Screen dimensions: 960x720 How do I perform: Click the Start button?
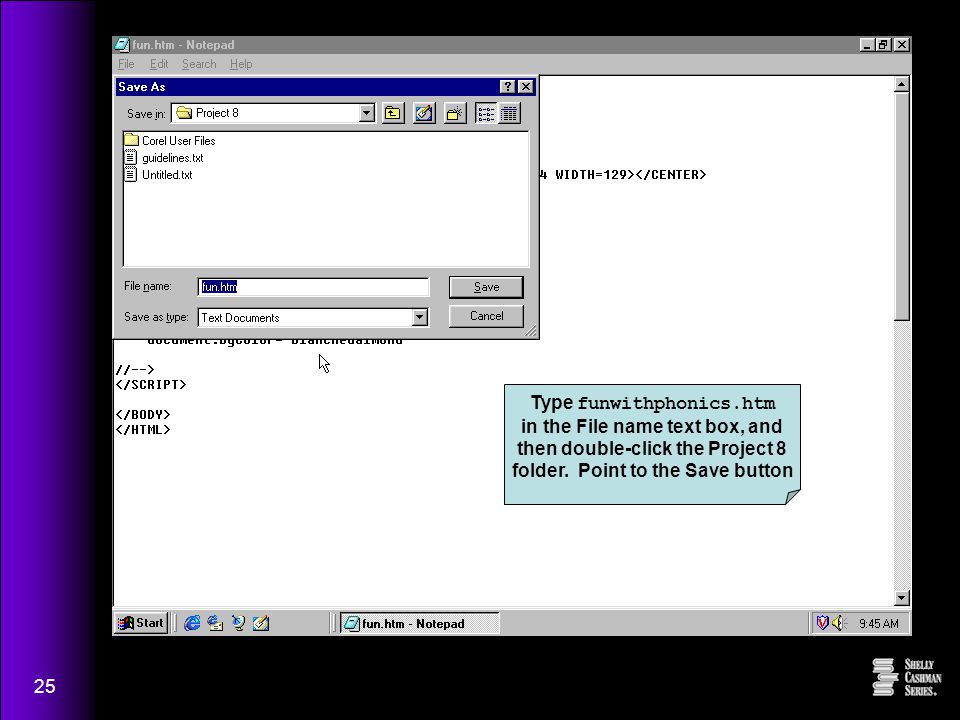[141, 623]
